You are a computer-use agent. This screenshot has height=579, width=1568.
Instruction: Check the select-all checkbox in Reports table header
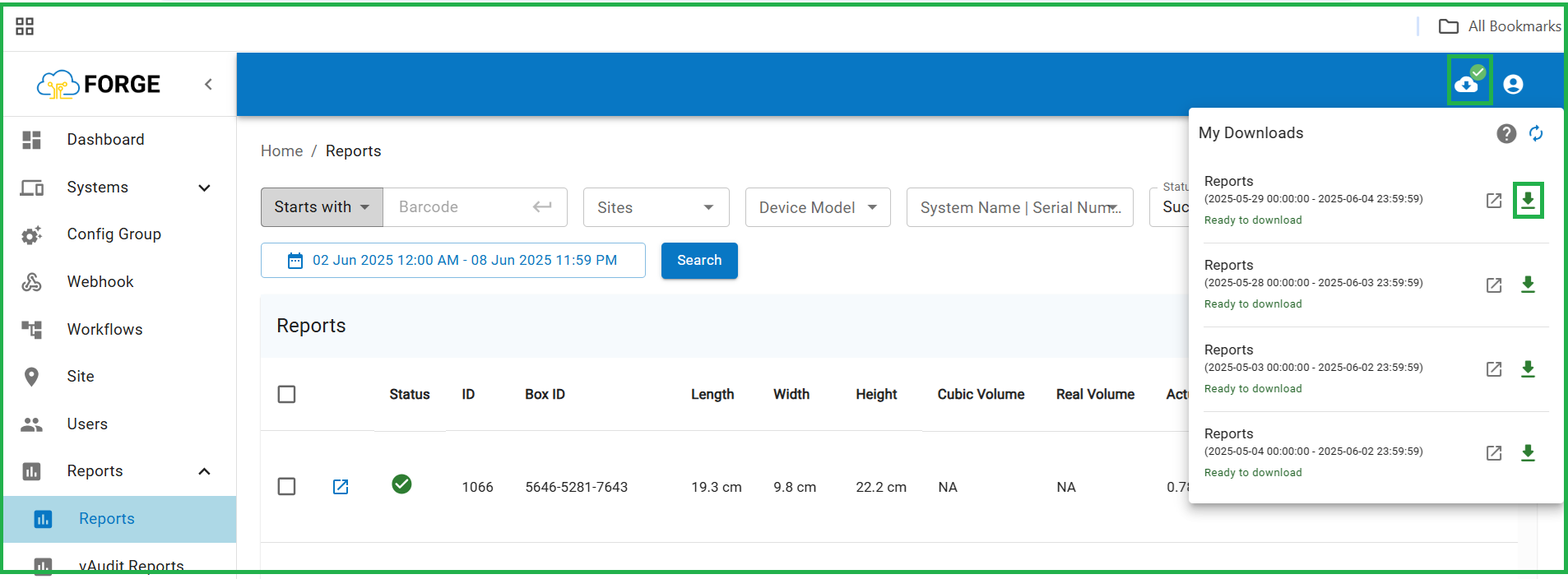[x=287, y=395]
